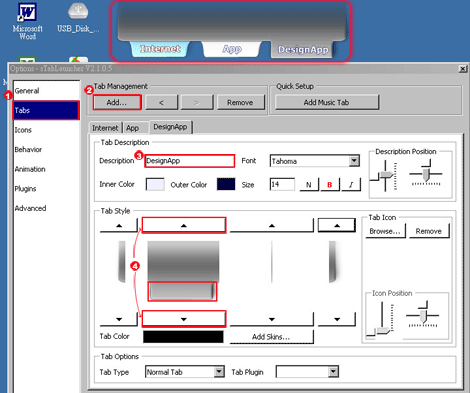The height and width of the screenshot is (393, 470).
Task: Open the Animation options category
Action: (x=46, y=169)
